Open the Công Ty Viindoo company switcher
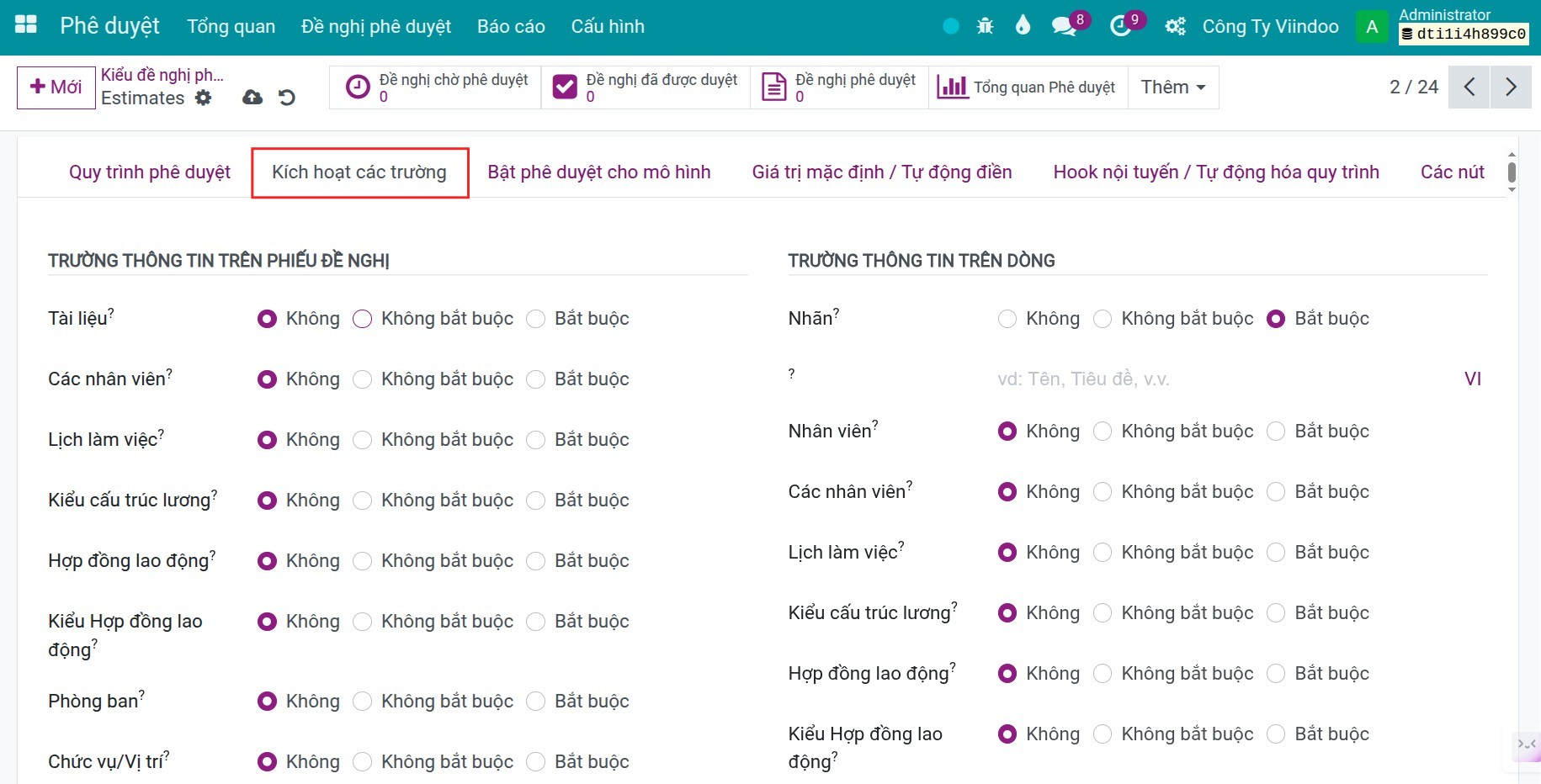The image size is (1541, 784). coord(1270,26)
